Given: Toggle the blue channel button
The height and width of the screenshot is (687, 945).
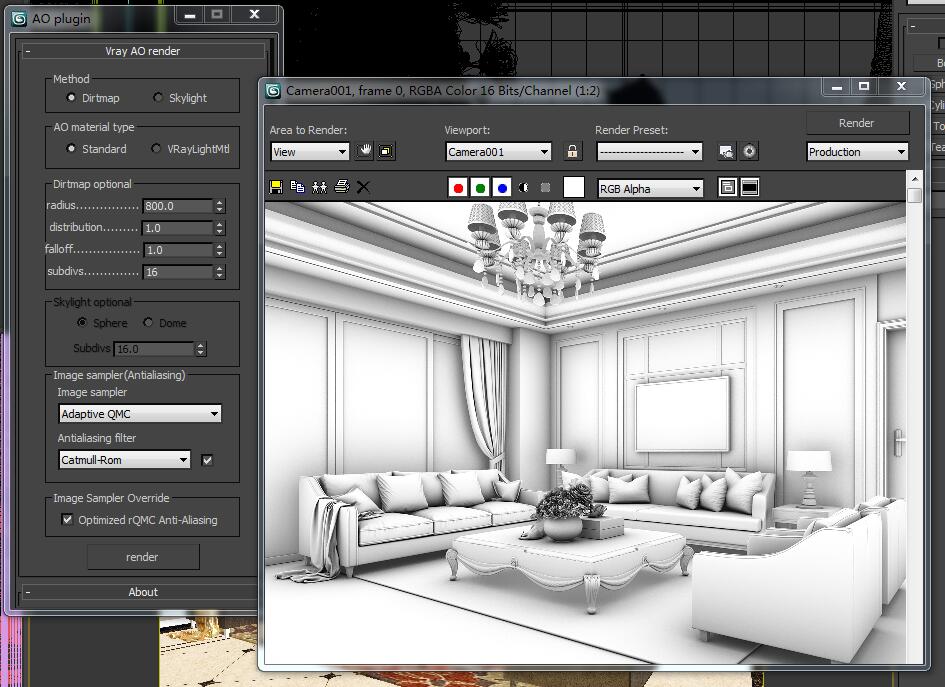Looking at the screenshot, I should pos(502,188).
